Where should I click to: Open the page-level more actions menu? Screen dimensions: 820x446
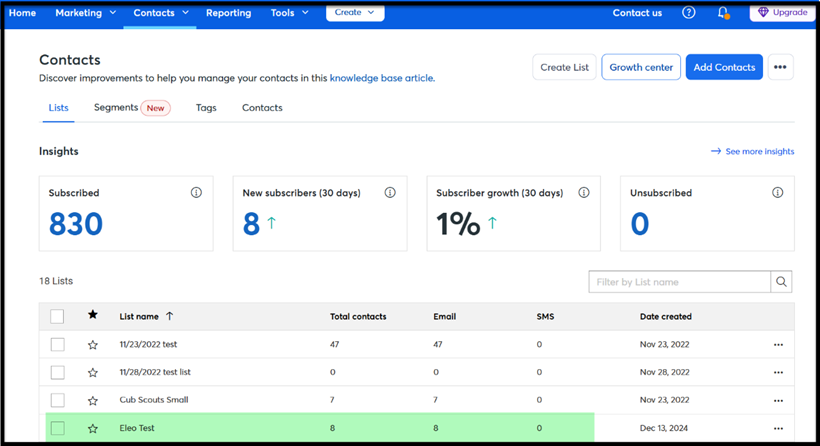(780, 67)
